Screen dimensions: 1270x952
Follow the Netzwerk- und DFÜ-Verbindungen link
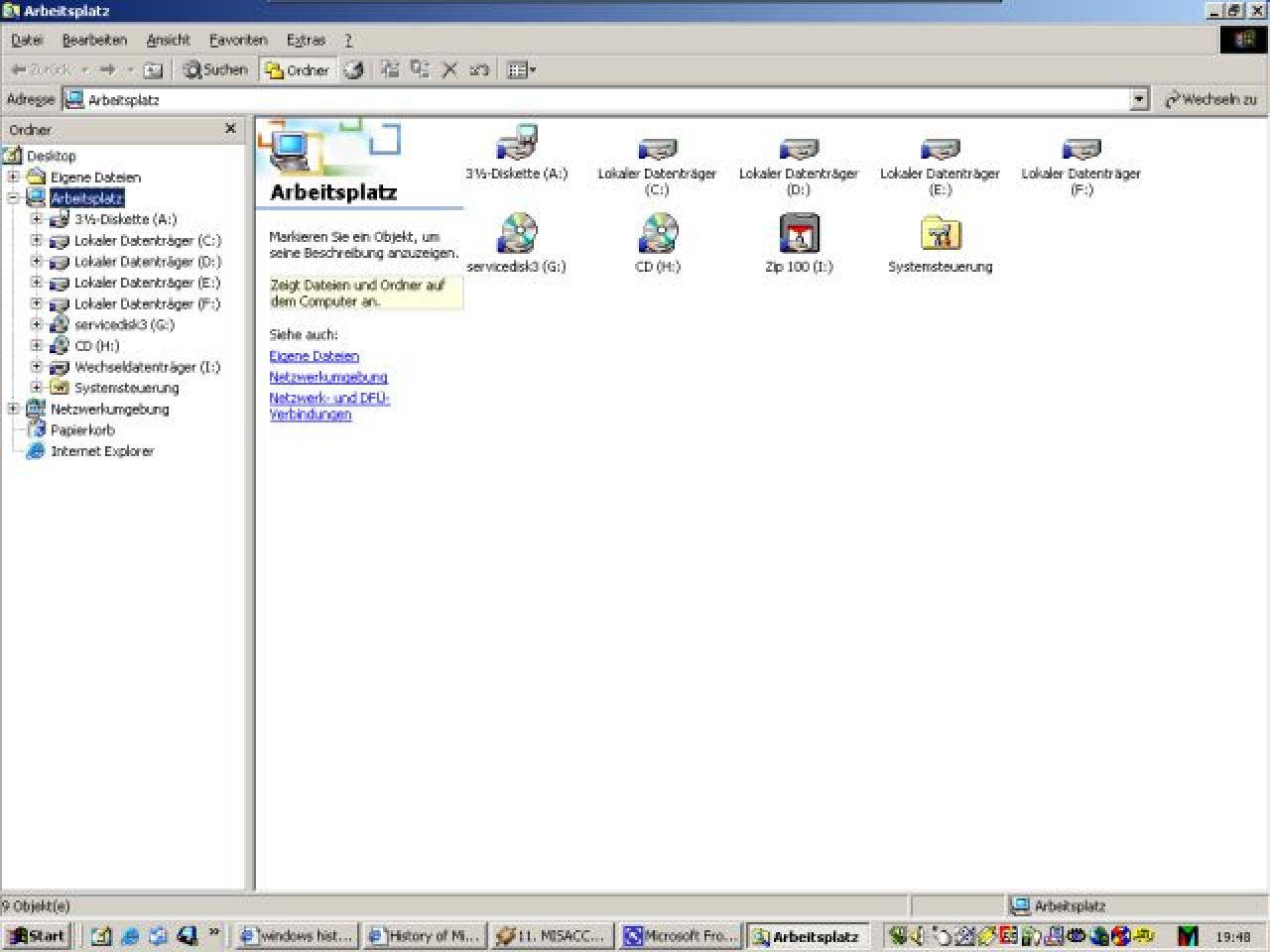click(x=329, y=406)
